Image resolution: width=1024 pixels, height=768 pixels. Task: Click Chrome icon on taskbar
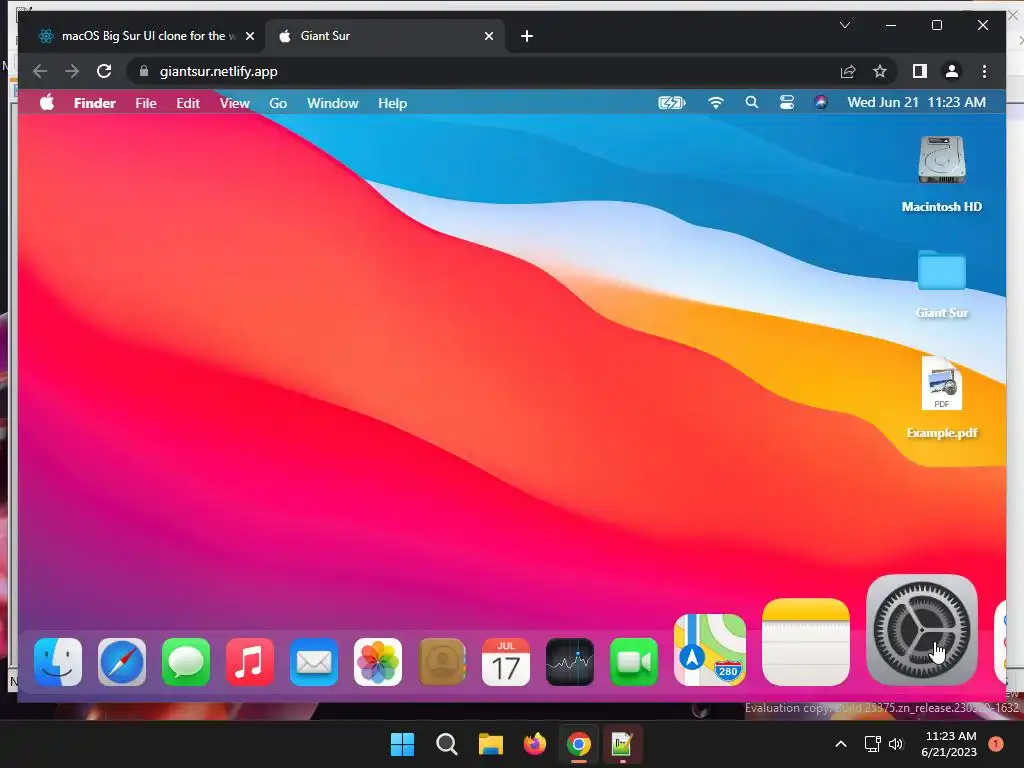pos(579,744)
